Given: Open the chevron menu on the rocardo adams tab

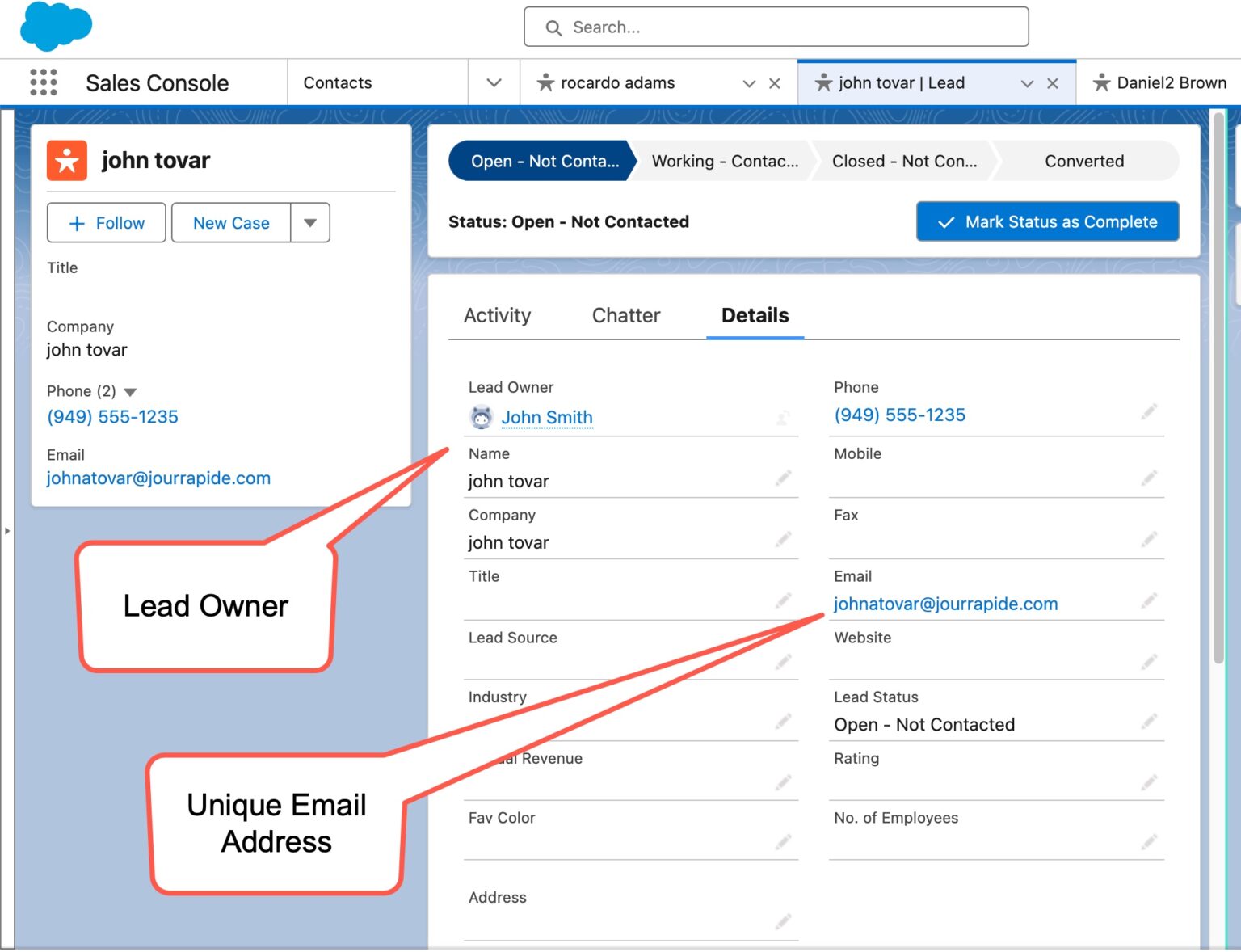Looking at the screenshot, I should point(747,82).
